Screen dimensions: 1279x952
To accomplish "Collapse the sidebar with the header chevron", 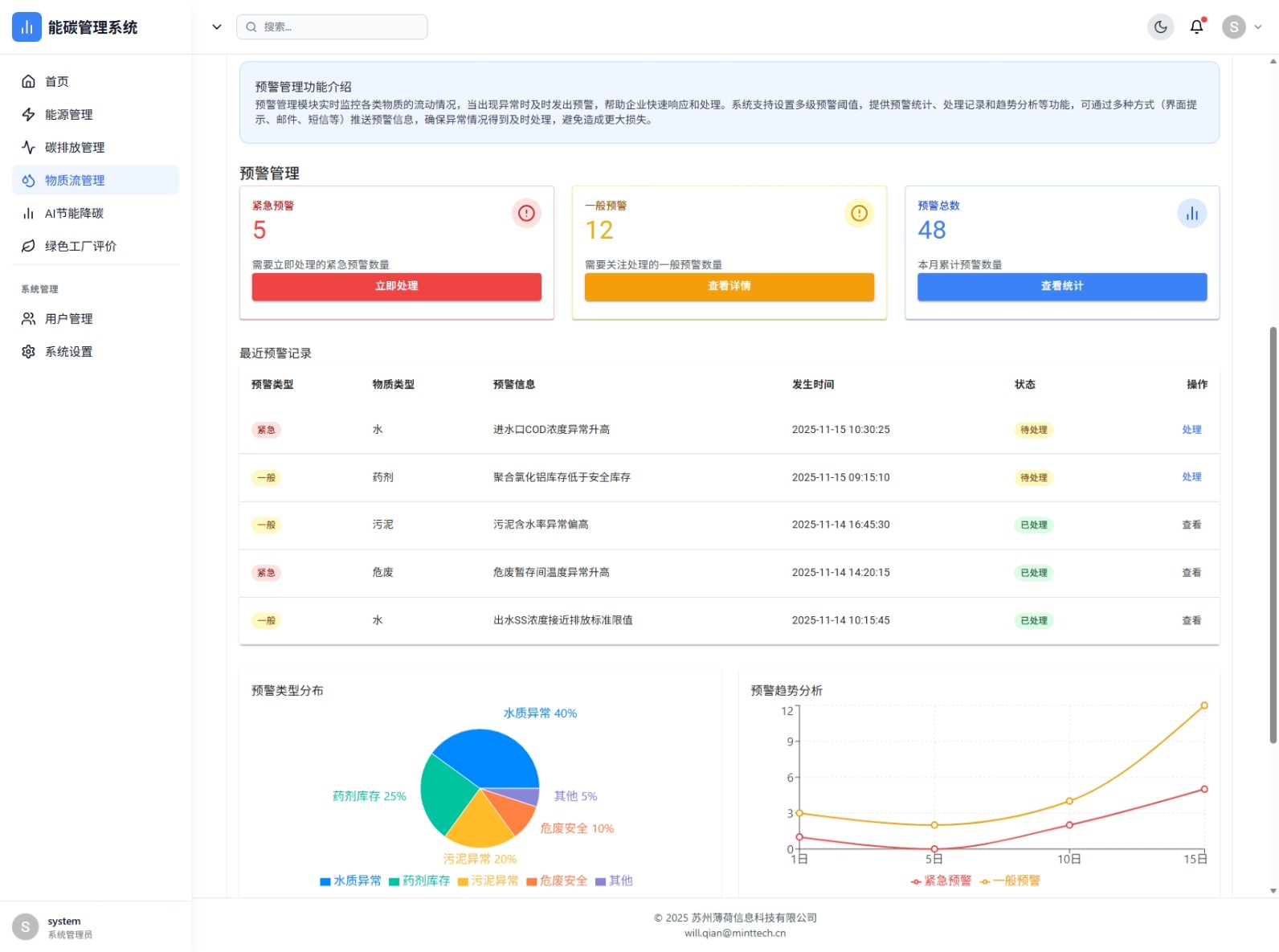I will click(x=216, y=27).
